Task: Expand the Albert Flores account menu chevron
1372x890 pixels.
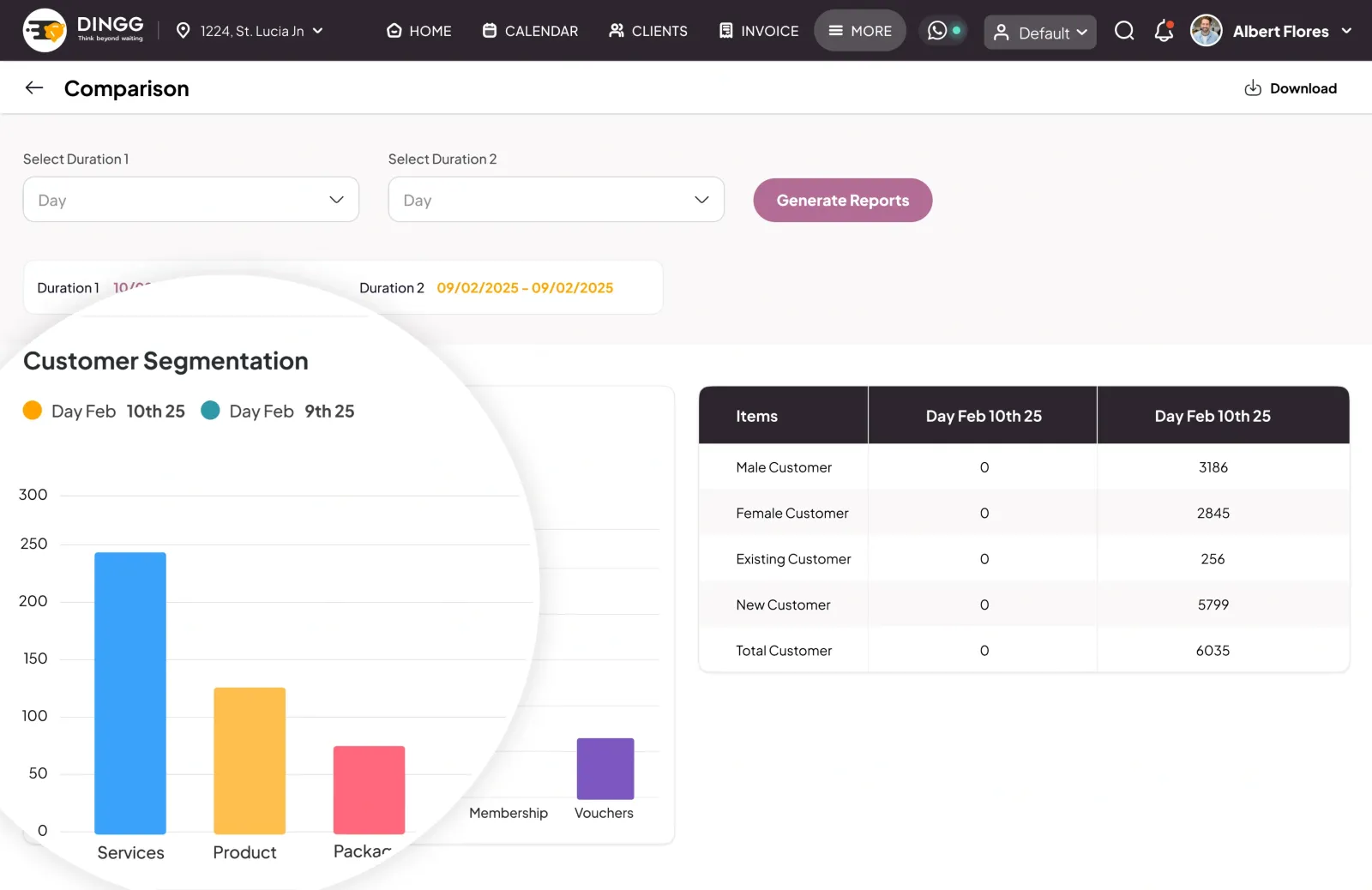Action: [1346, 31]
